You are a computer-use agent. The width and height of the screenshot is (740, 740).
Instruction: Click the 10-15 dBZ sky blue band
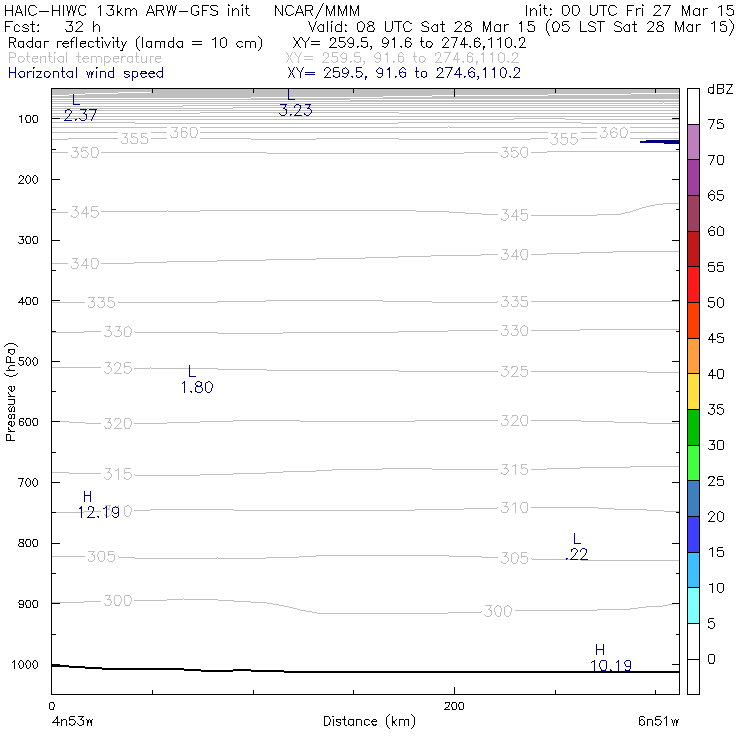coord(693,570)
